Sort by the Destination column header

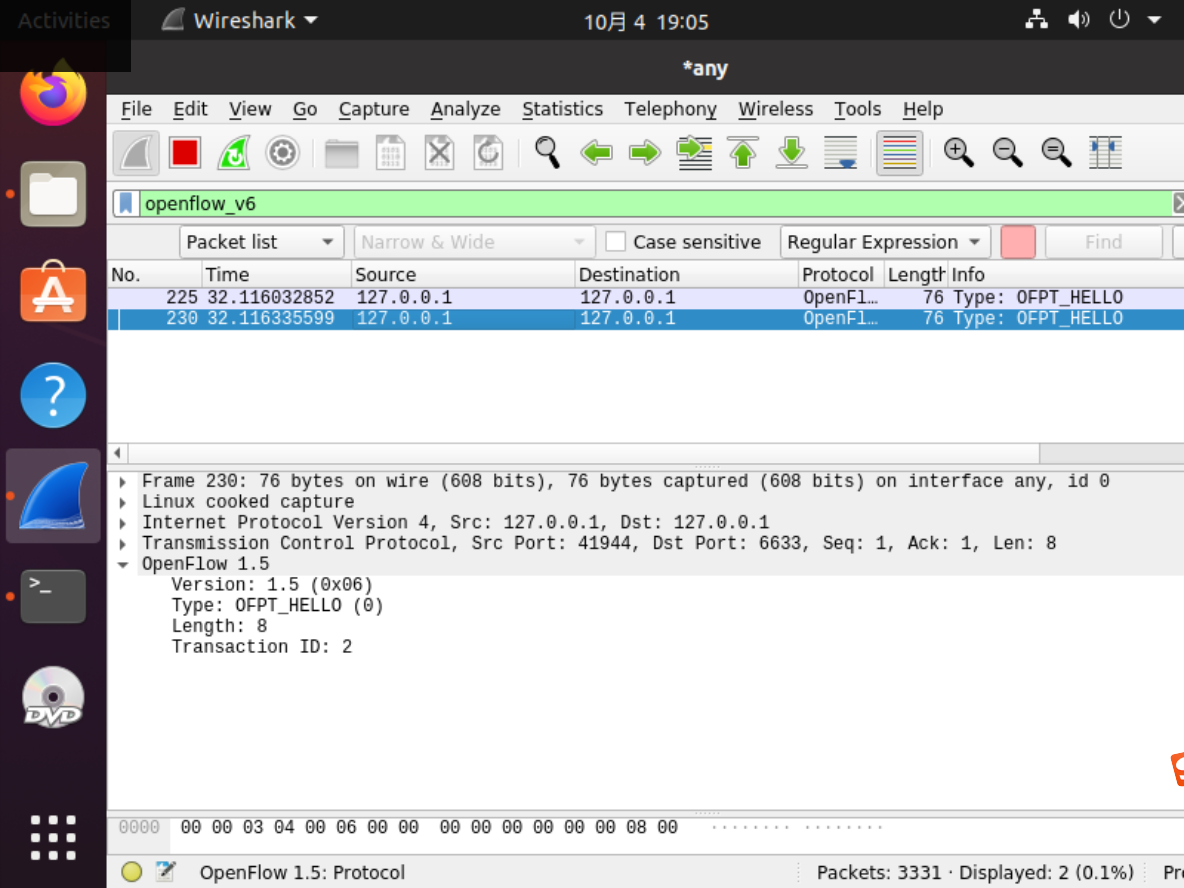(686, 274)
